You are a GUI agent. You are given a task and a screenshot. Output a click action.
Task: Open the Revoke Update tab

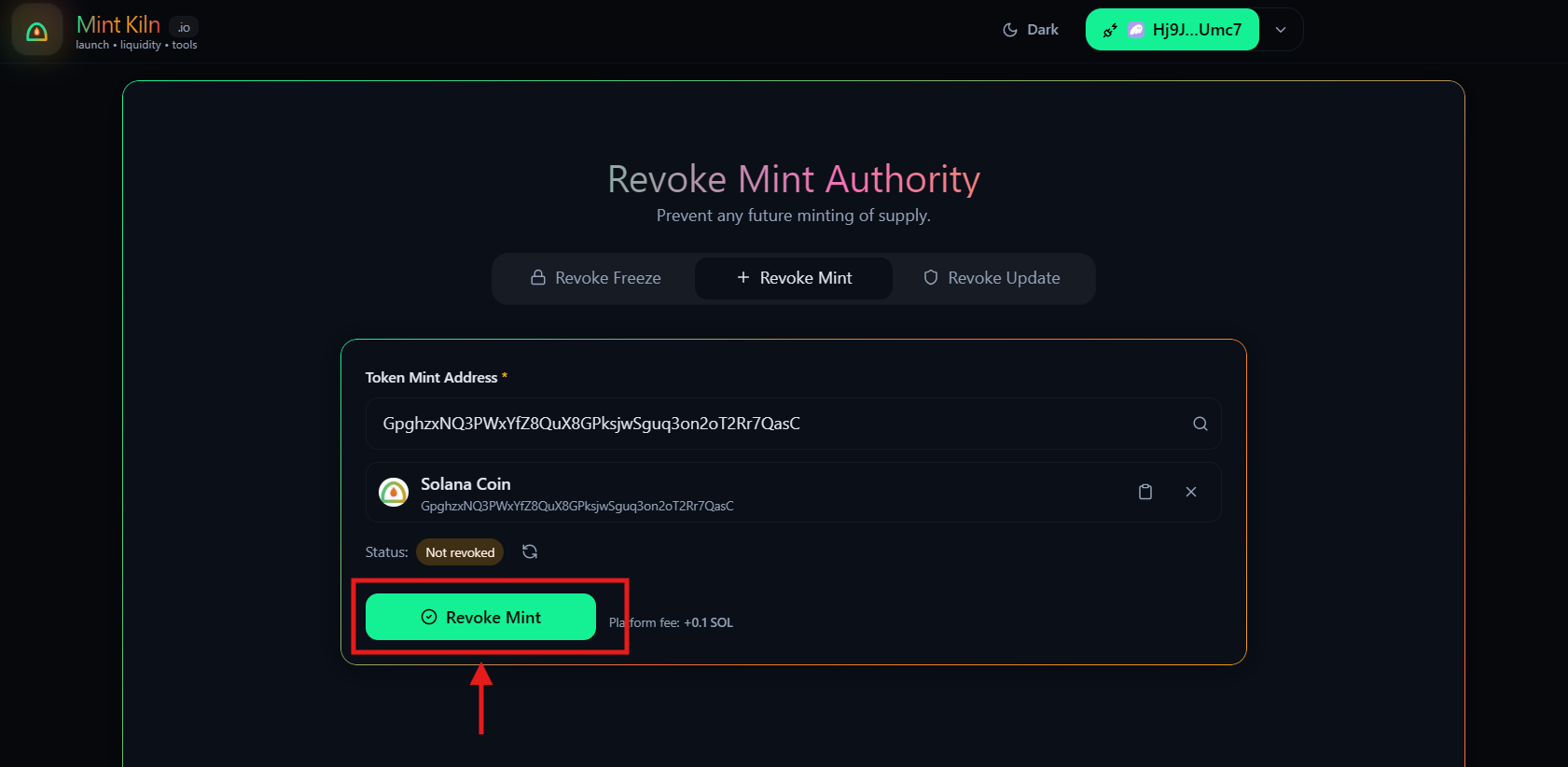tap(992, 278)
